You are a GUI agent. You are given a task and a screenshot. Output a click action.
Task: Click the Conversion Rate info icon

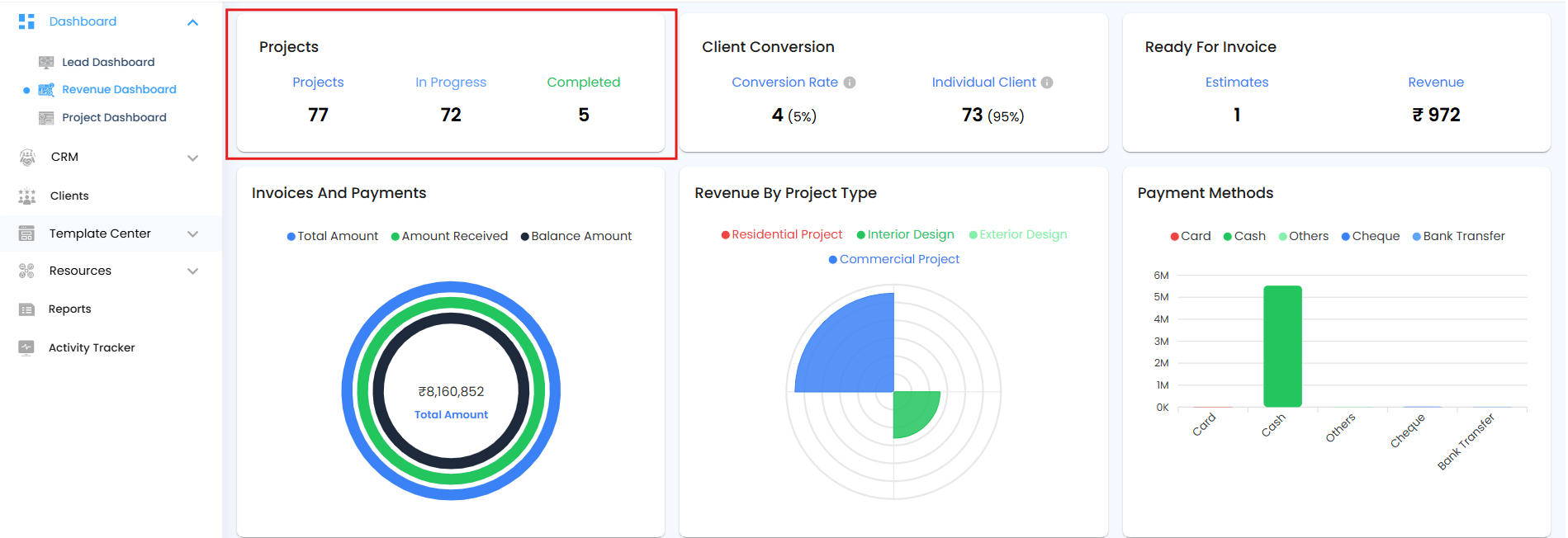(850, 83)
